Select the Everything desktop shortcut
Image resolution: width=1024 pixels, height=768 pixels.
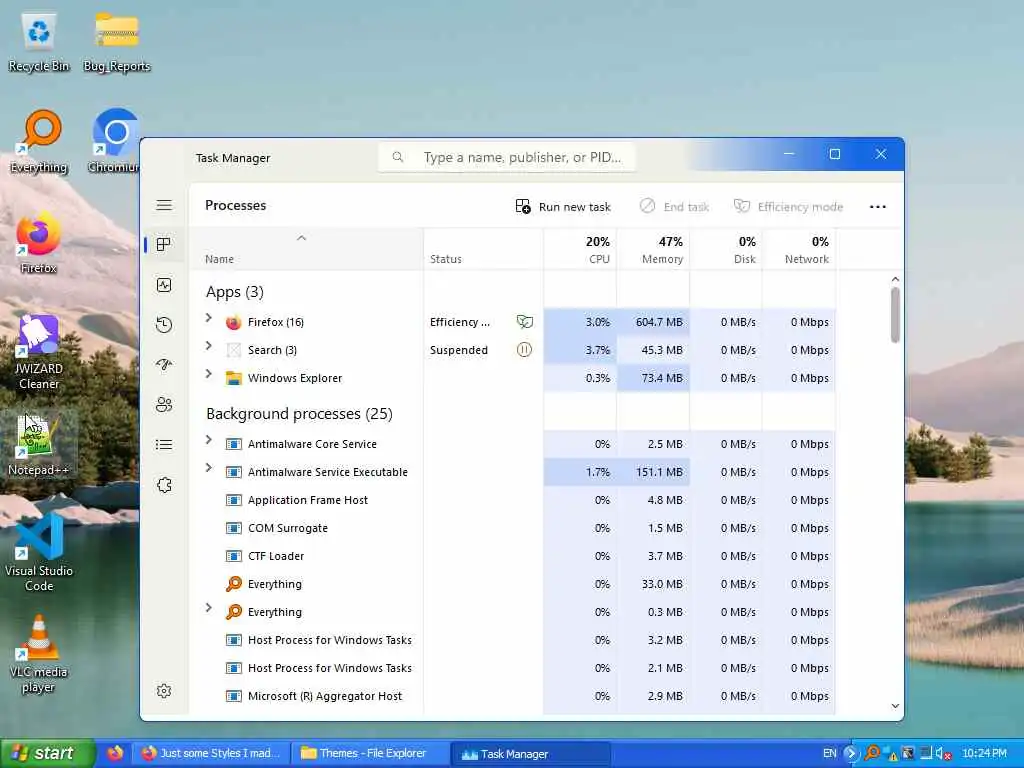click(x=39, y=142)
